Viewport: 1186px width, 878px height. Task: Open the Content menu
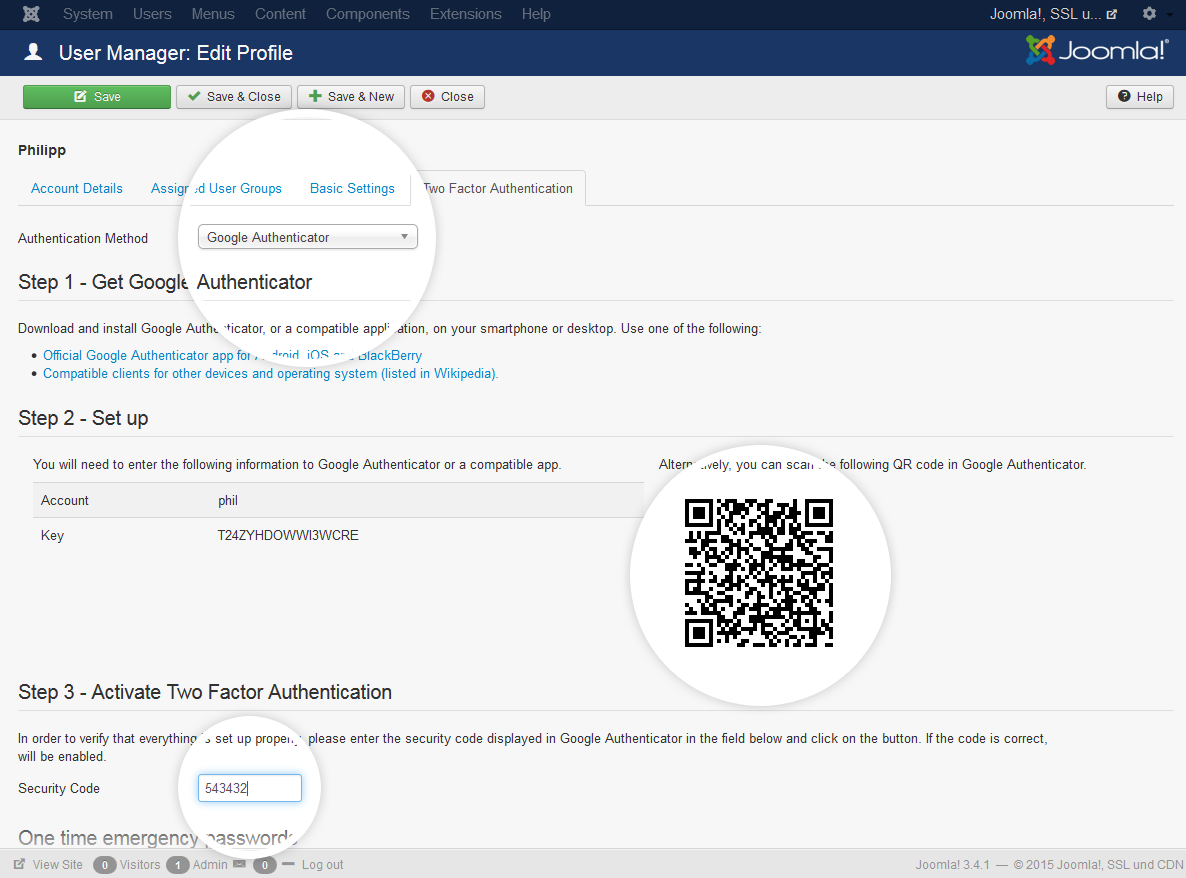click(x=280, y=14)
